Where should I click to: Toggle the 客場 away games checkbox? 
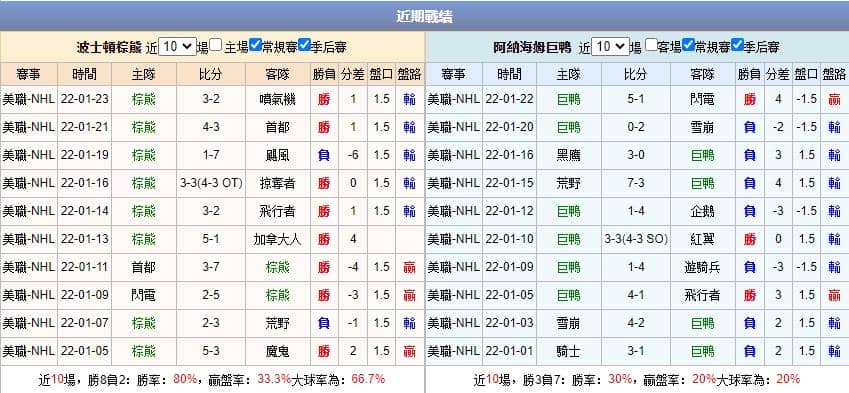pos(651,45)
